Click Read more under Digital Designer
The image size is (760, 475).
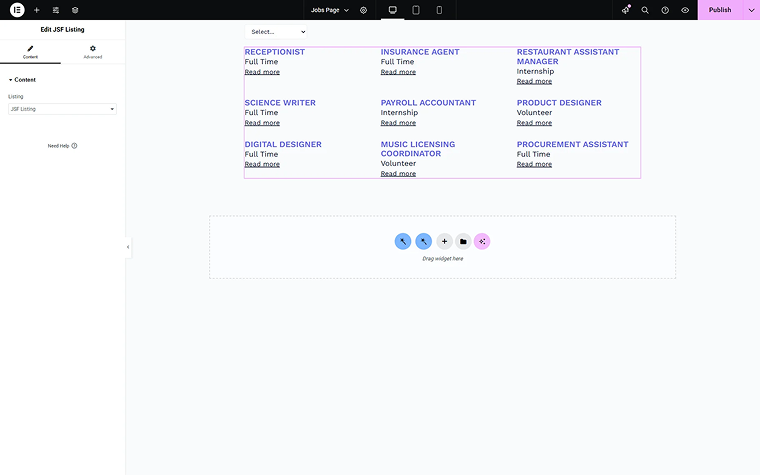262,164
